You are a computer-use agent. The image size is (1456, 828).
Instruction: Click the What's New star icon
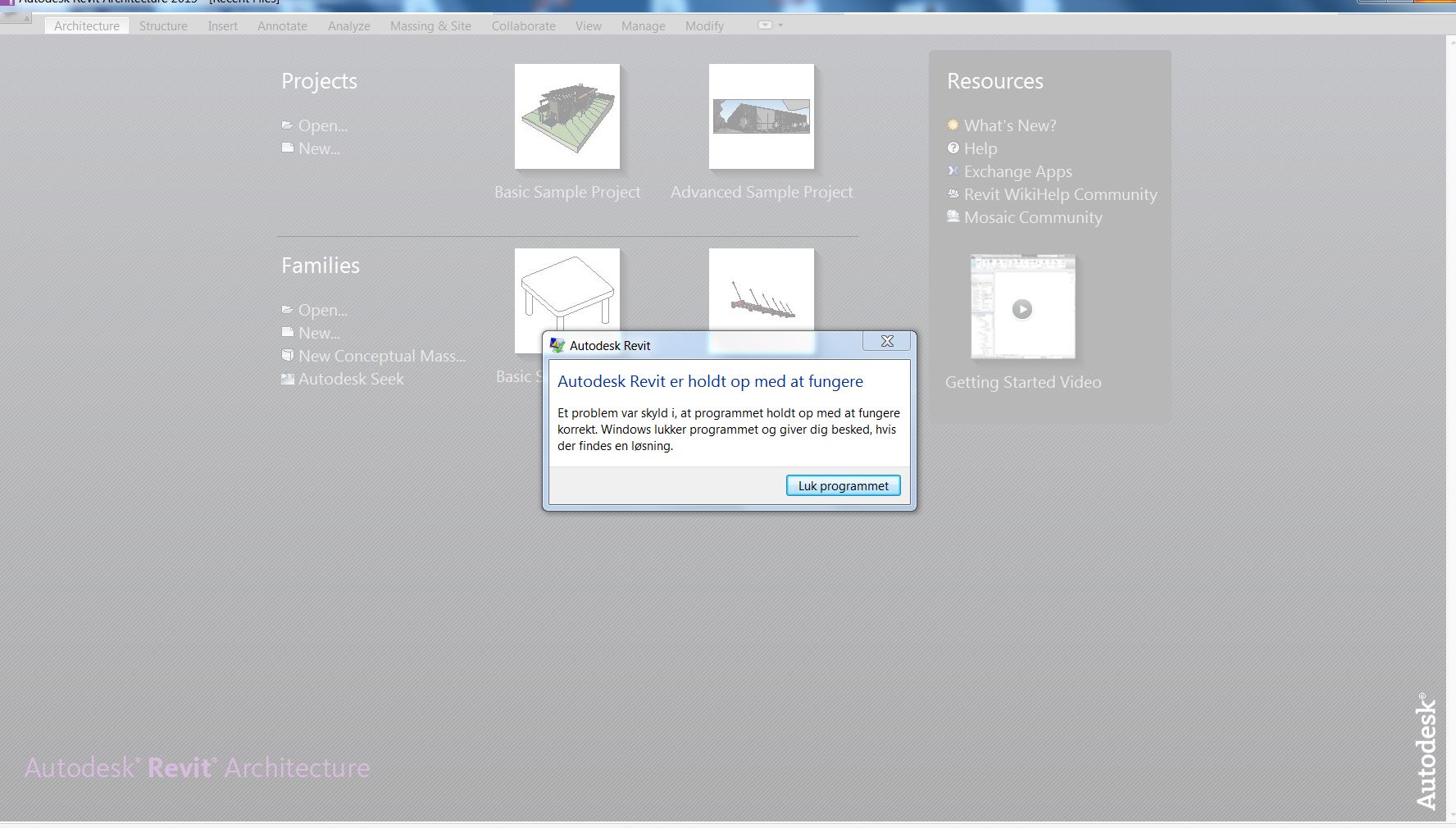(x=953, y=125)
